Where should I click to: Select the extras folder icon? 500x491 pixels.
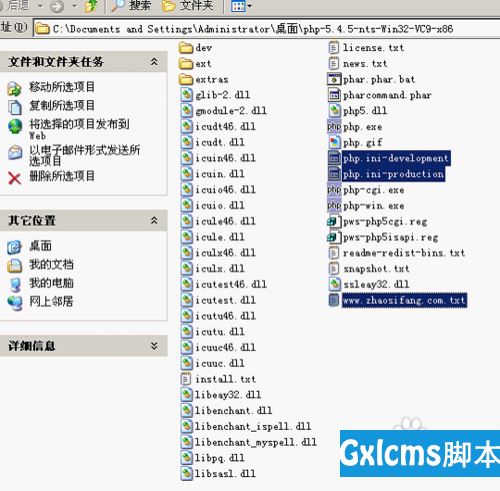pos(186,79)
